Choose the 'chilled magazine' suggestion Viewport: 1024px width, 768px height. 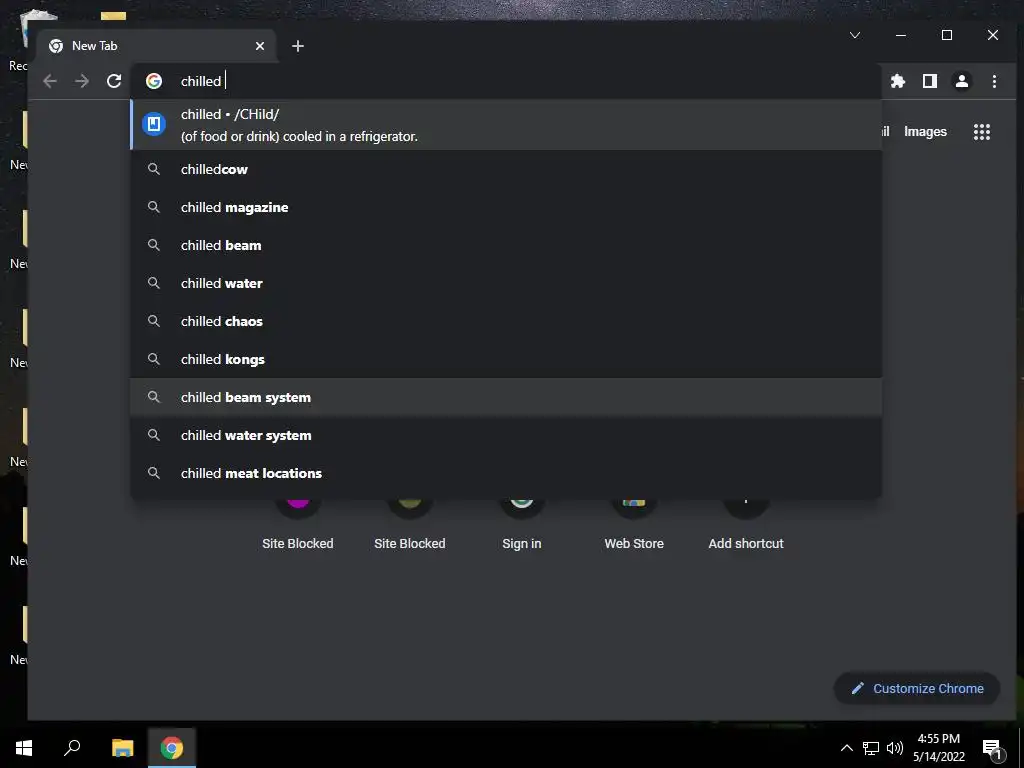506,207
